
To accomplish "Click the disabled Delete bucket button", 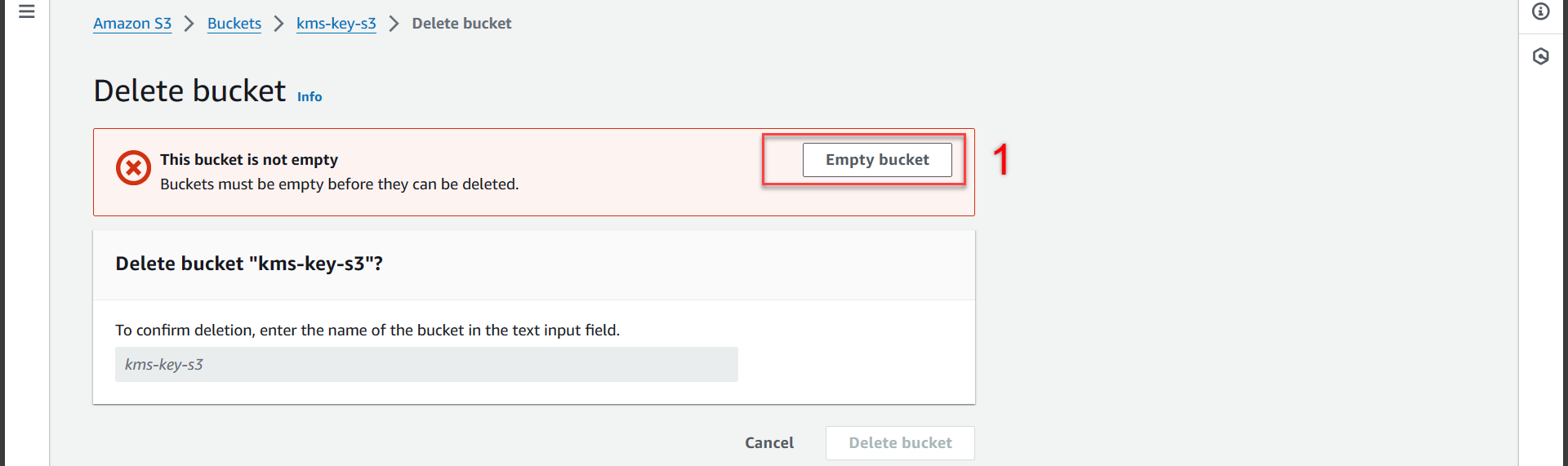I will [900, 443].
